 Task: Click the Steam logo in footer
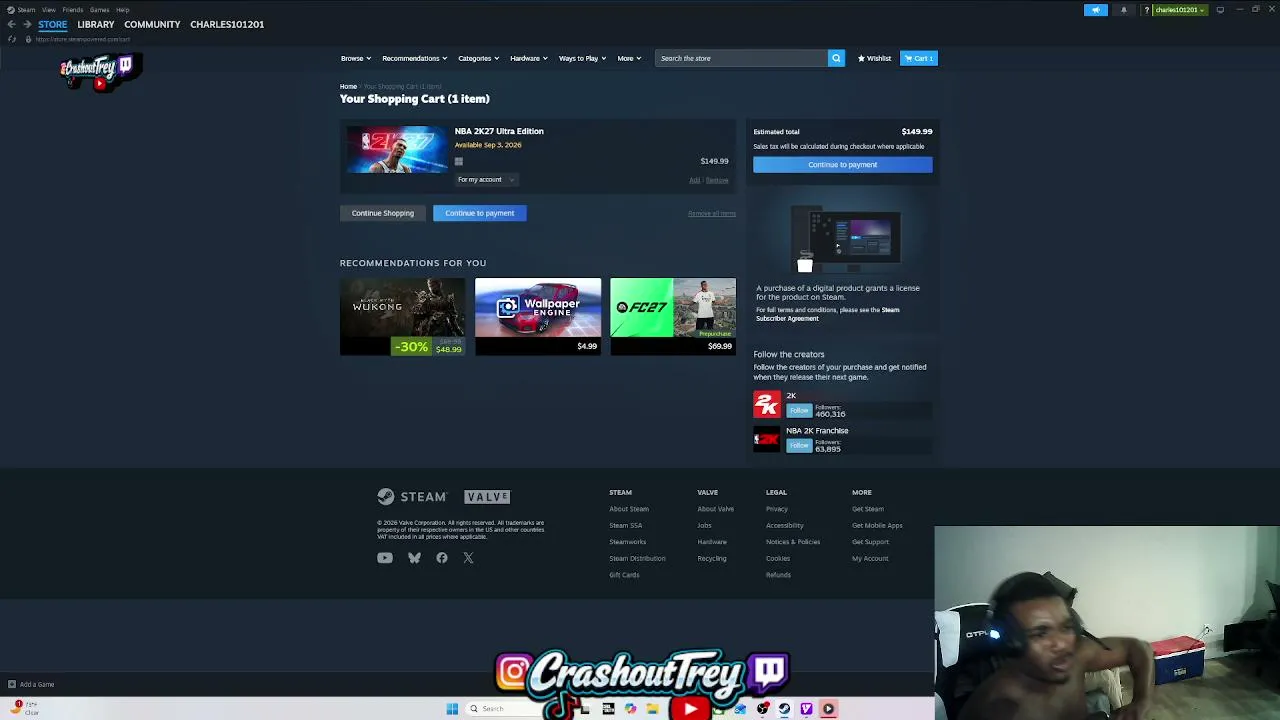point(411,497)
